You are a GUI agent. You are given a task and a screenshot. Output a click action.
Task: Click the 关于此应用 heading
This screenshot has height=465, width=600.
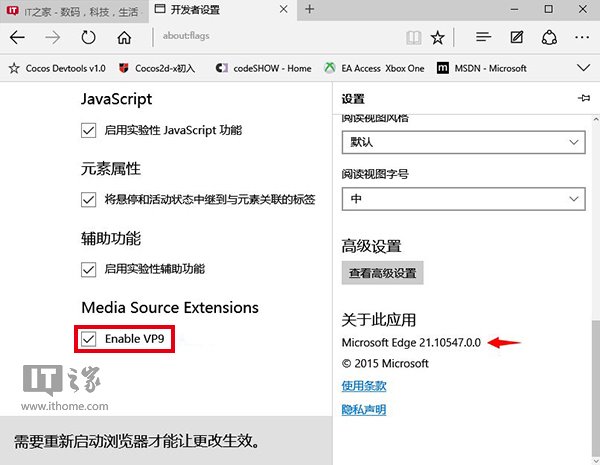click(378, 320)
